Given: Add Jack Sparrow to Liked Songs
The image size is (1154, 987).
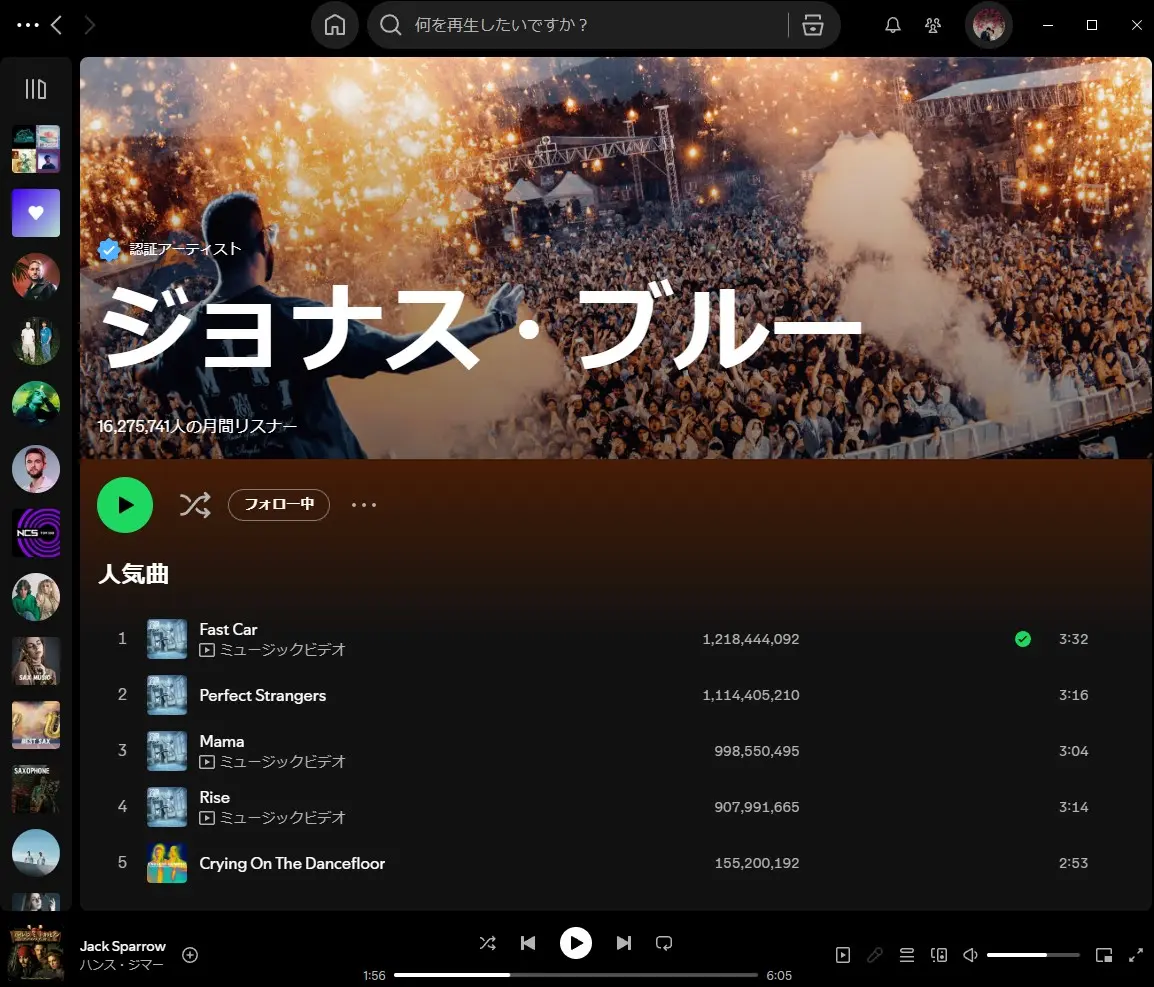Looking at the screenshot, I should [190, 955].
